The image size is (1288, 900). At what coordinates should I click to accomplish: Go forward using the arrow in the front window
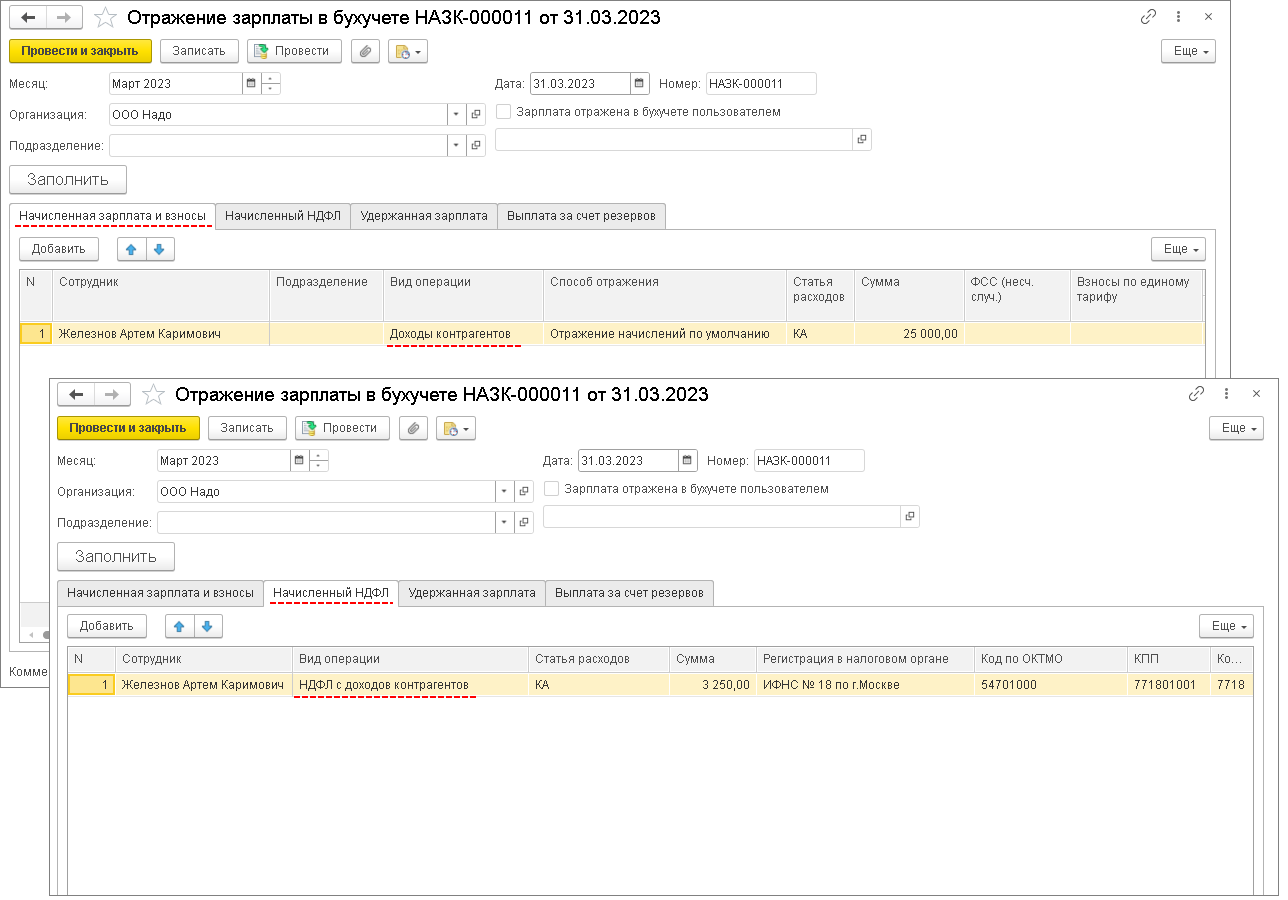click(111, 395)
